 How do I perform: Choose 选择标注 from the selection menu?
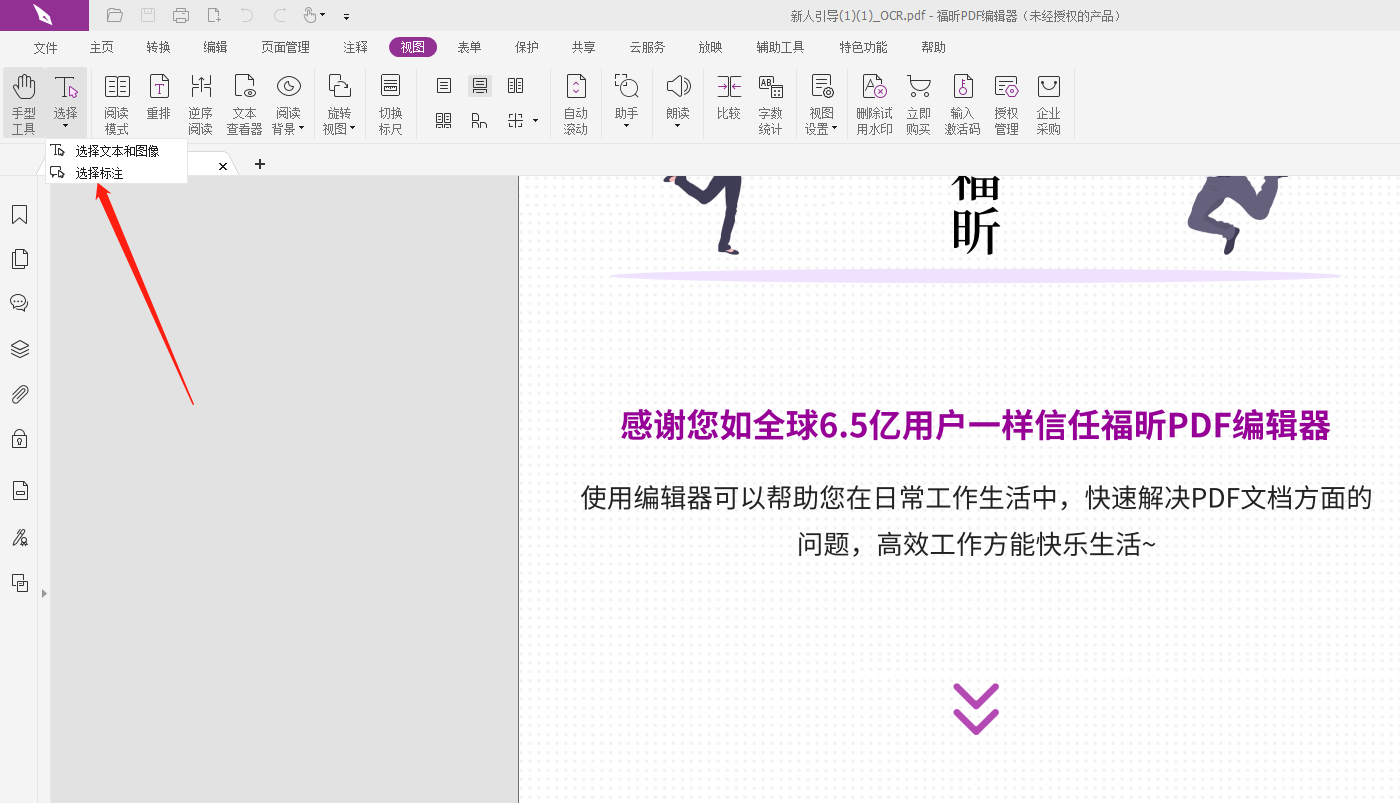click(102, 171)
